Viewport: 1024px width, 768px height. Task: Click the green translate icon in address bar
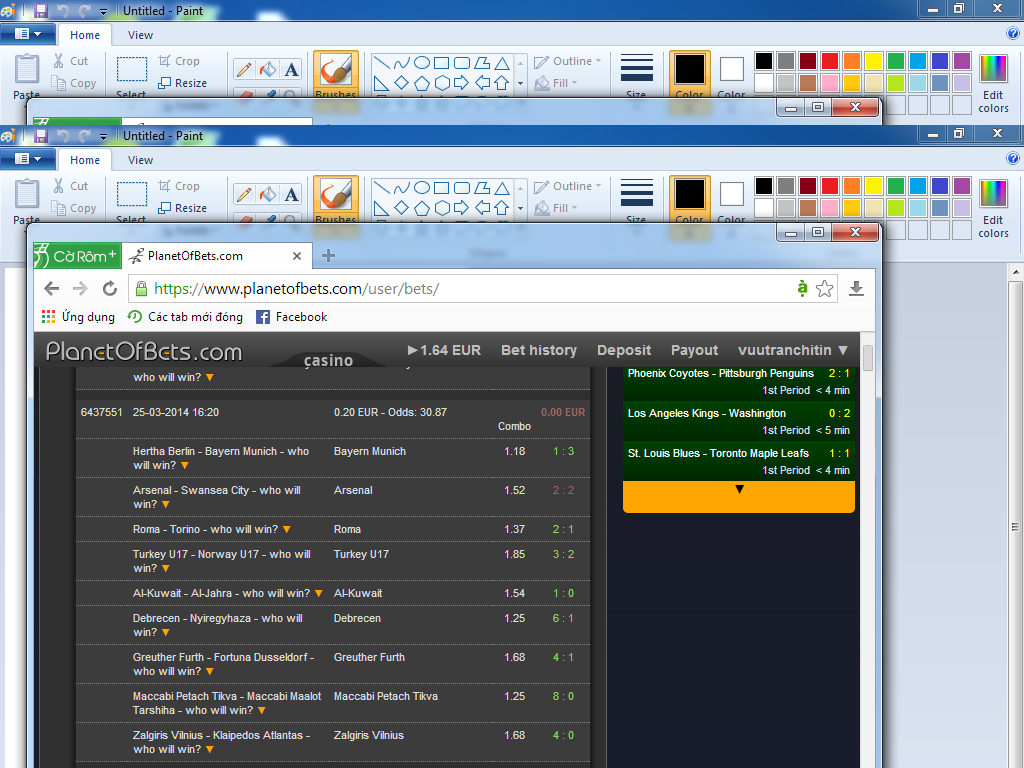coord(803,288)
